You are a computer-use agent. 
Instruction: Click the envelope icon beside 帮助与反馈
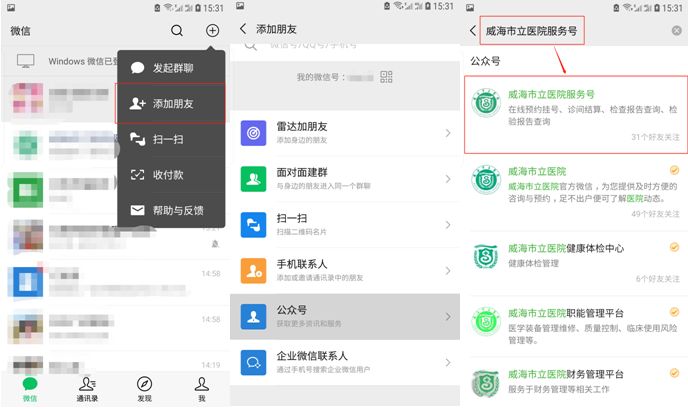(x=137, y=210)
